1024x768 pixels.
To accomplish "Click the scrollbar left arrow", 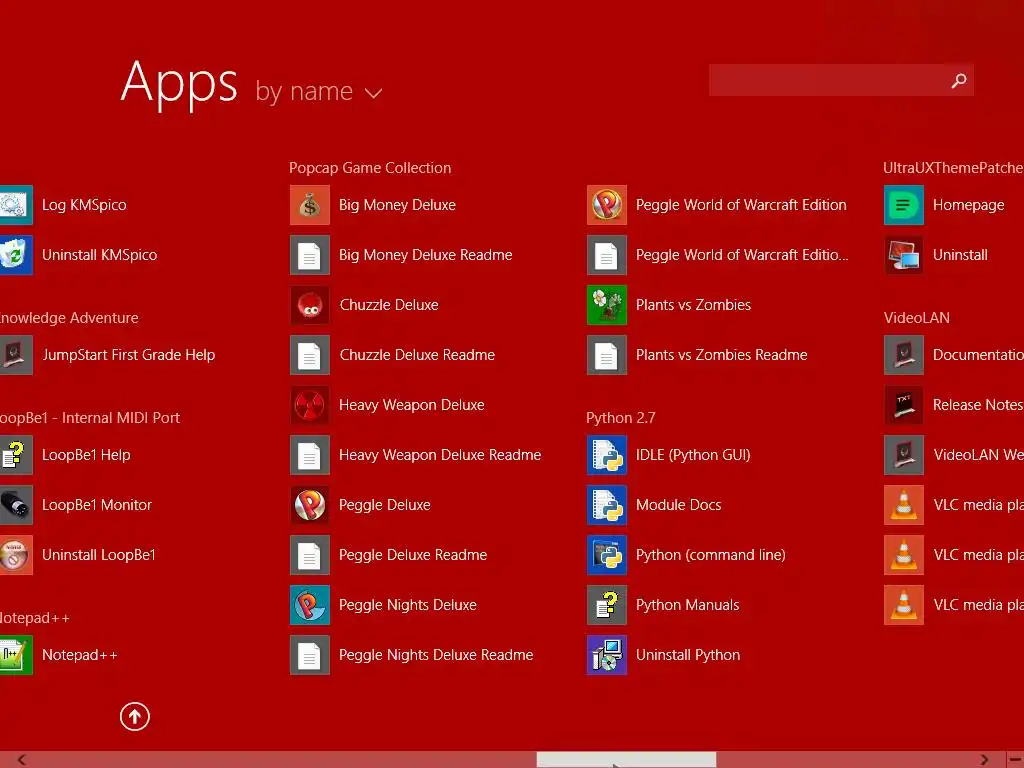I will 22,760.
